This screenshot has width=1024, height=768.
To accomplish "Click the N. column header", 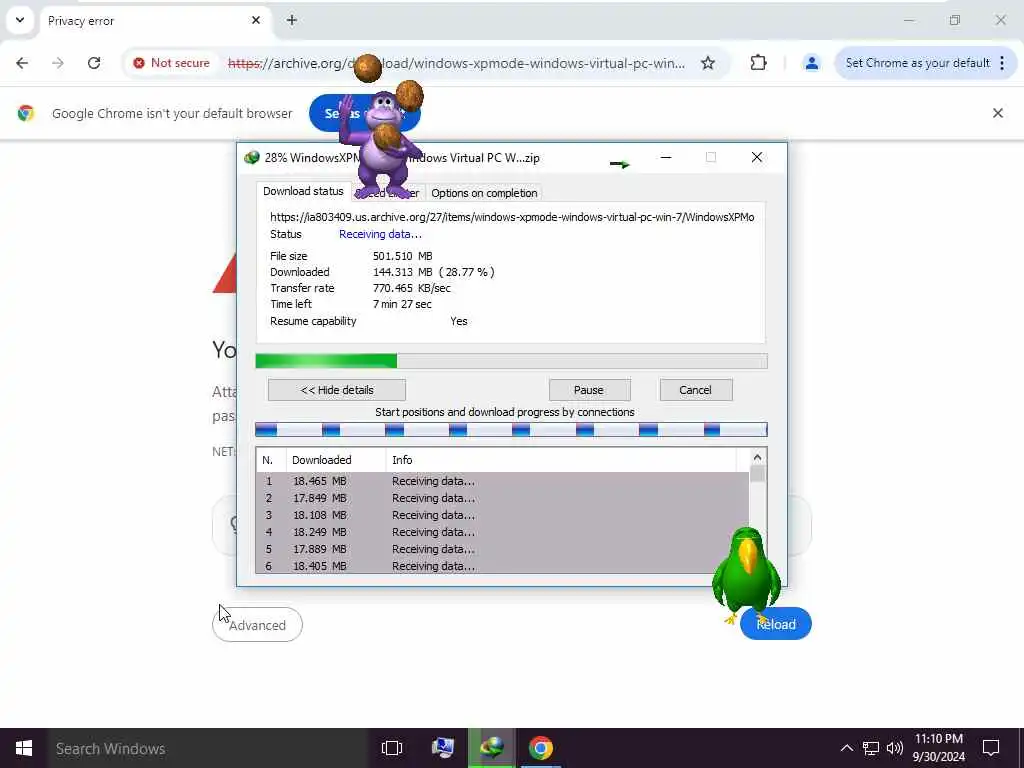I will click(271, 460).
